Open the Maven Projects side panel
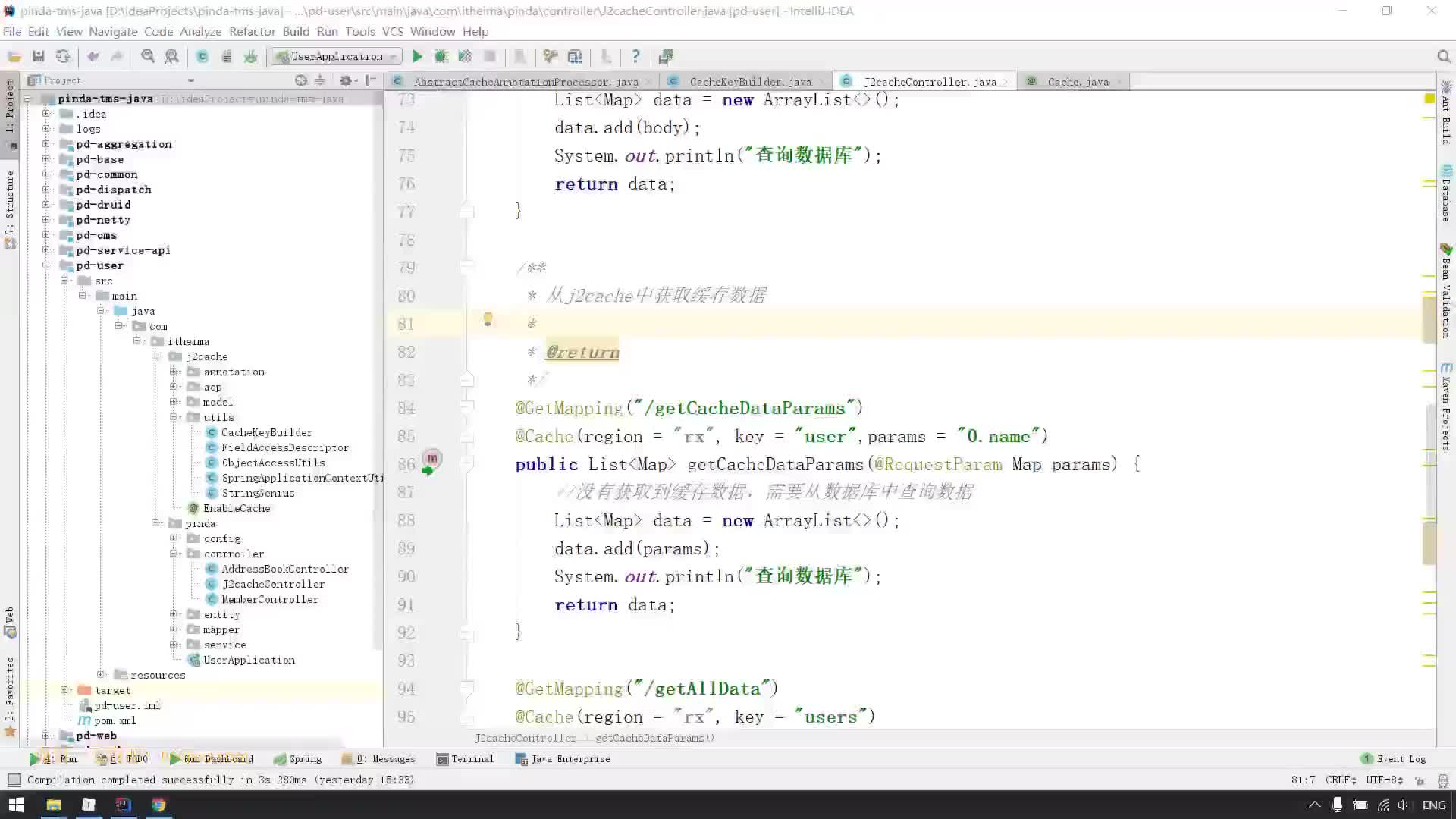Screen dimensions: 1456x819 click(x=1446, y=406)
